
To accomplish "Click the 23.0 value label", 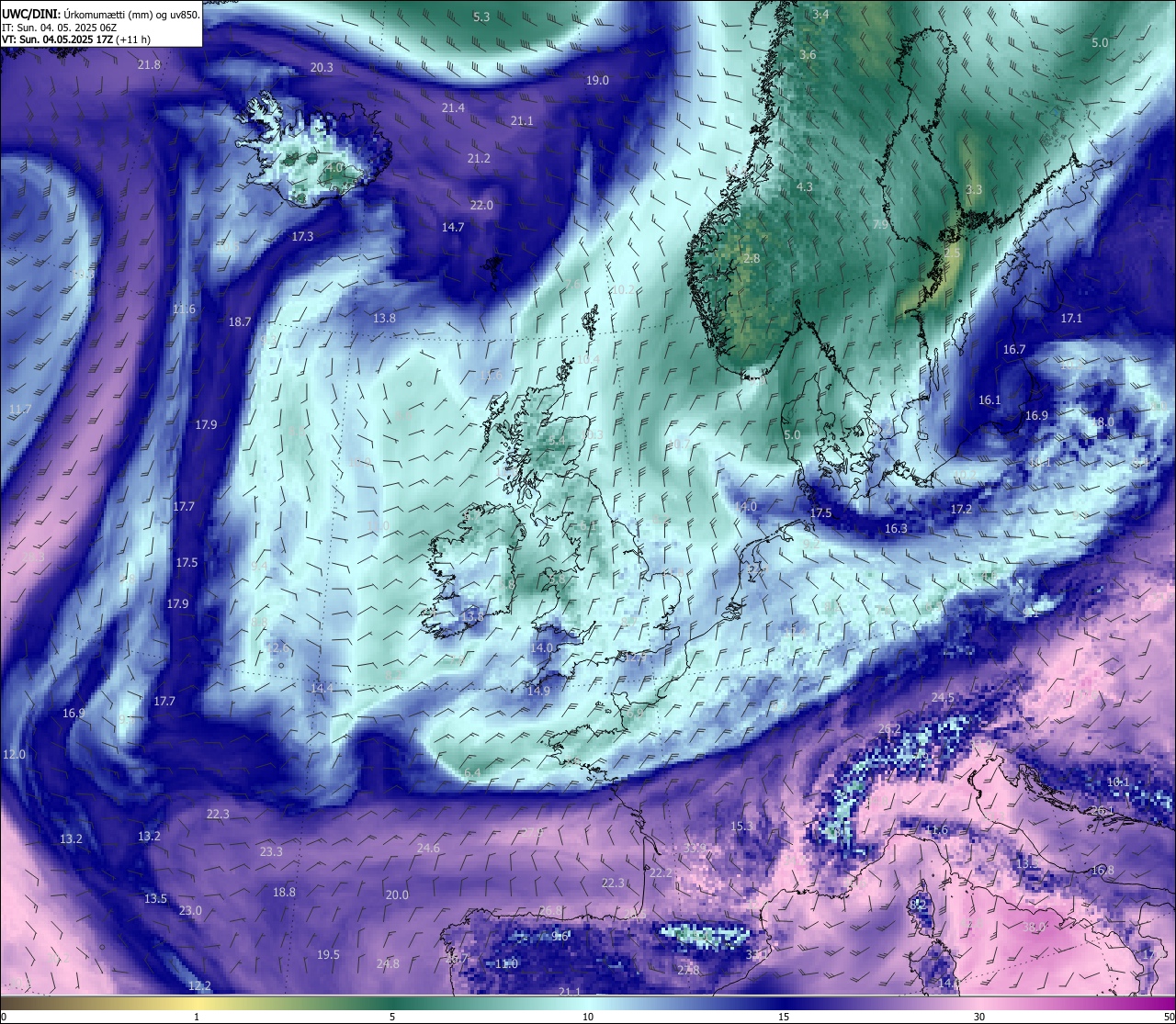I will point(190,911).
